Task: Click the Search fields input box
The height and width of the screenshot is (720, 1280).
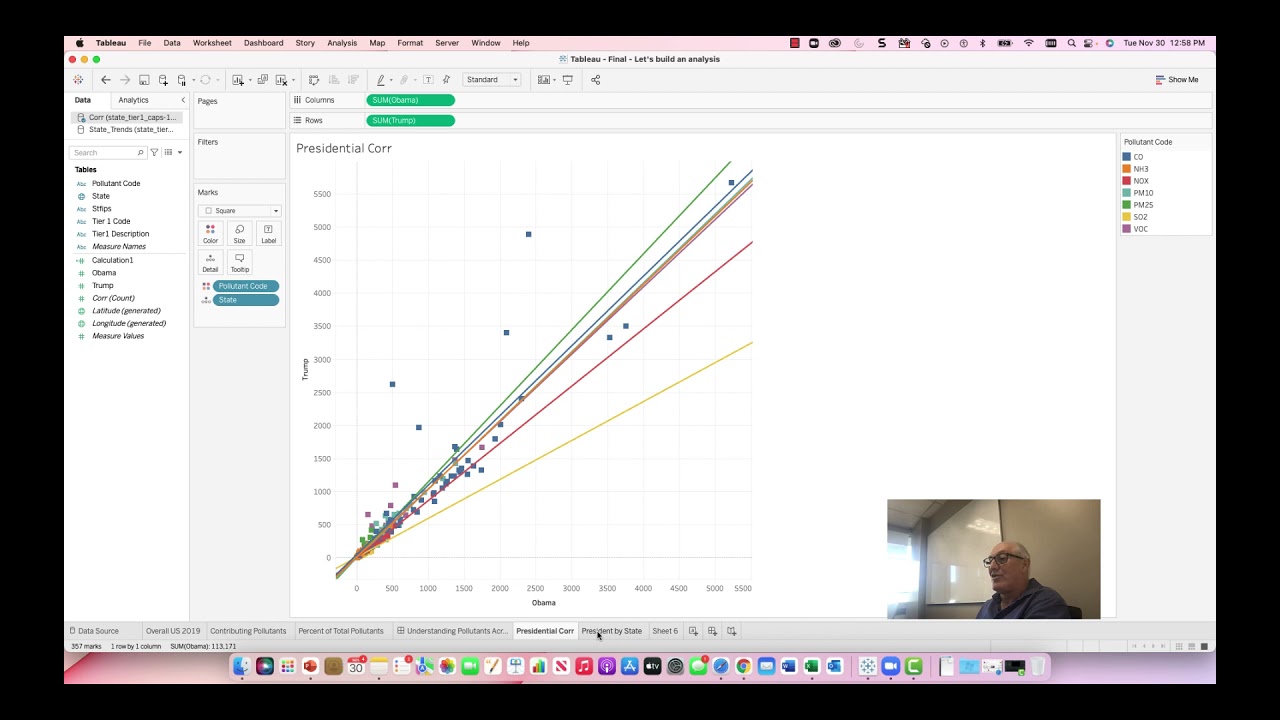Action: (107, 153)
